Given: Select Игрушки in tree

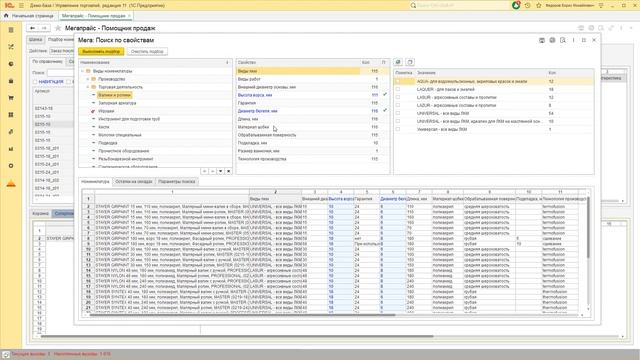Looking at the screenshot, I should coord(106,111).
